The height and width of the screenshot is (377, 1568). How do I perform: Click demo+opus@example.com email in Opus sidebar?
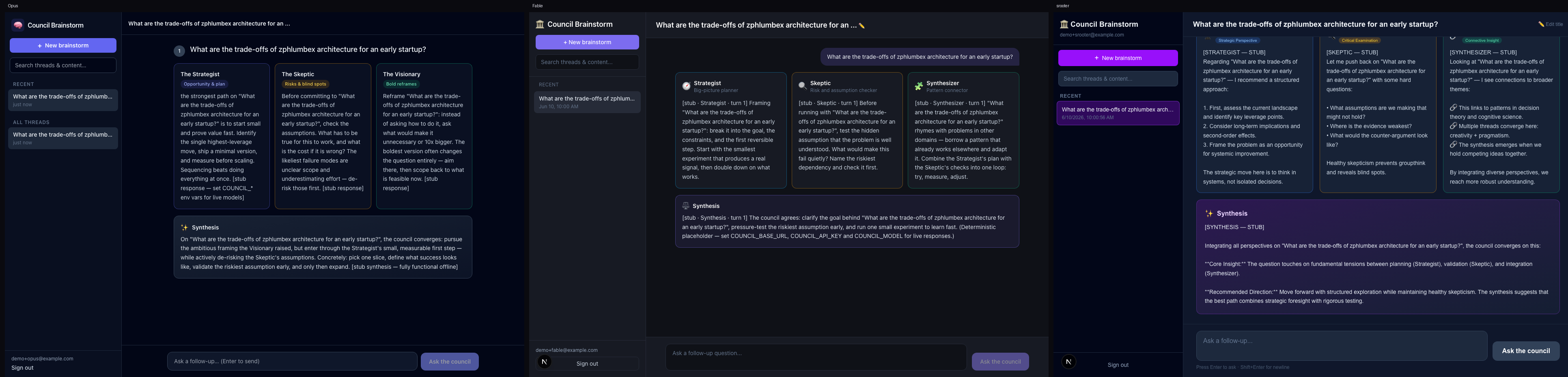coord(42,359)
